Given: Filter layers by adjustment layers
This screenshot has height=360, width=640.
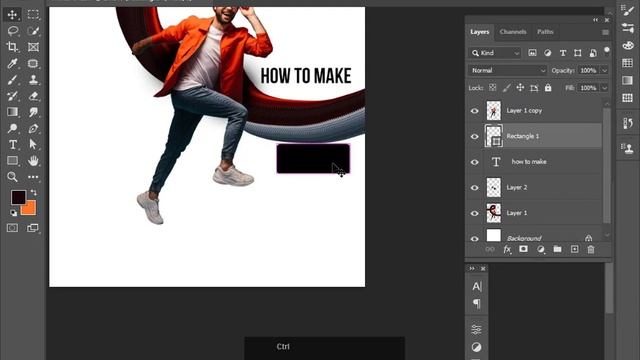Looking at the screenshot, I should (547, 53).
